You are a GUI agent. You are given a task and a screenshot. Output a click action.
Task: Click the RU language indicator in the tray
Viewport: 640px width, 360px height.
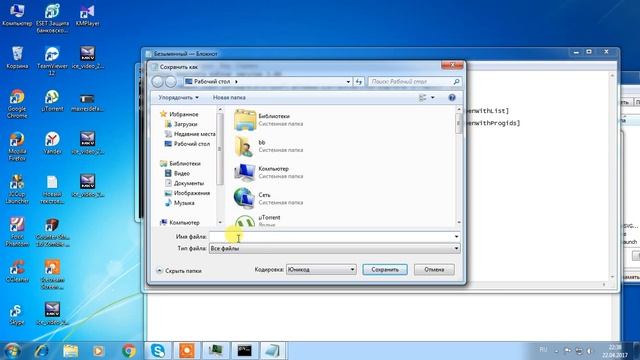(x=543, y=350)
